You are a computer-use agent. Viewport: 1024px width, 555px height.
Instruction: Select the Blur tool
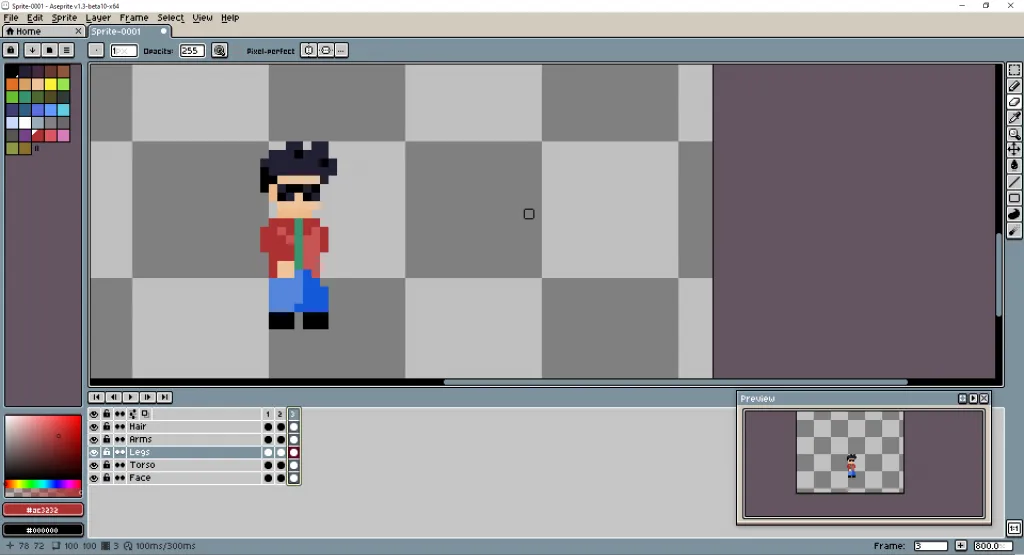pyautogui.click(x=1014, y=230)
